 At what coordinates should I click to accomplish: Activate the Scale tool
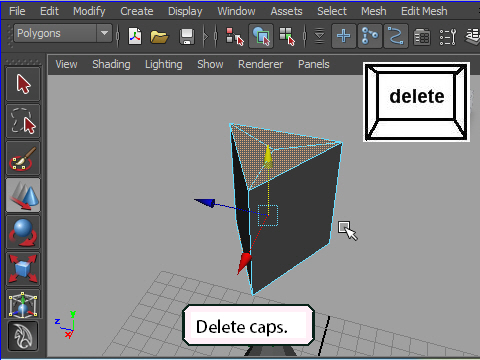pyautogui.click(x=23, y=269)
